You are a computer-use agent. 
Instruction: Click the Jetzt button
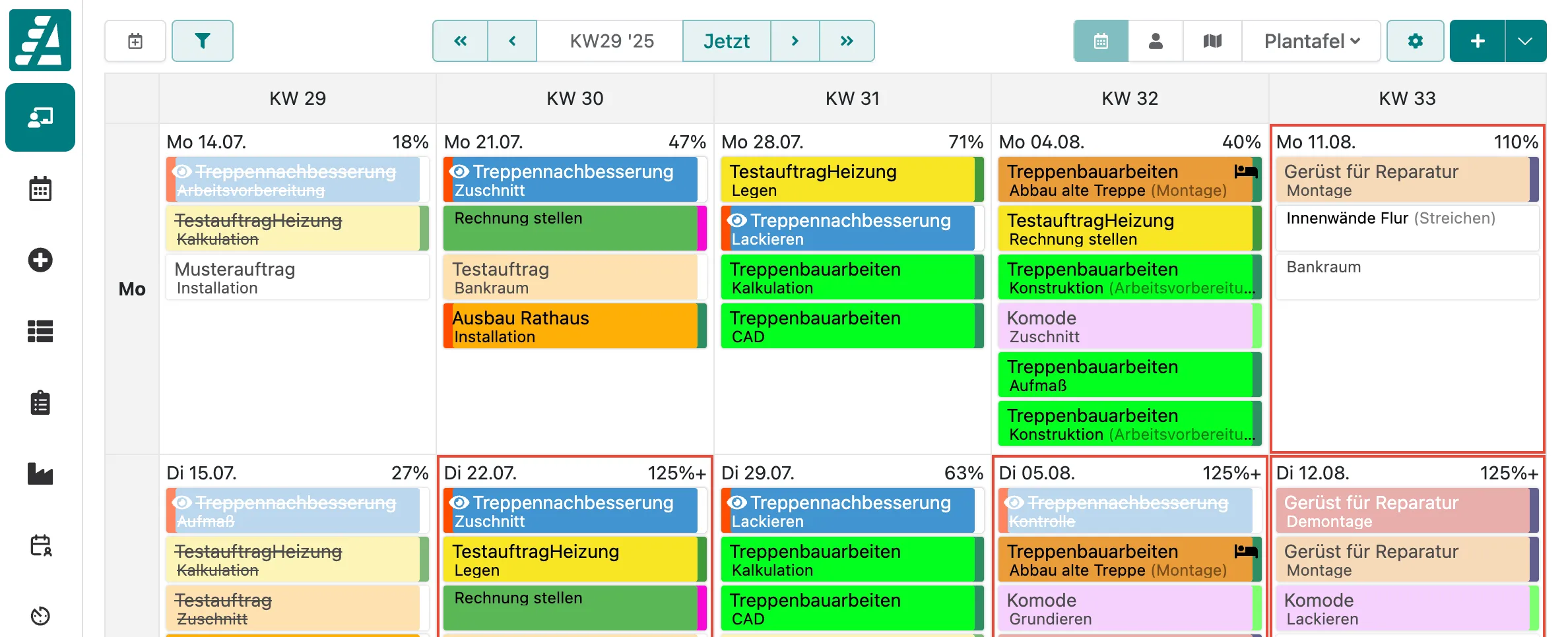pyautogui.click(x=726, y=41)
